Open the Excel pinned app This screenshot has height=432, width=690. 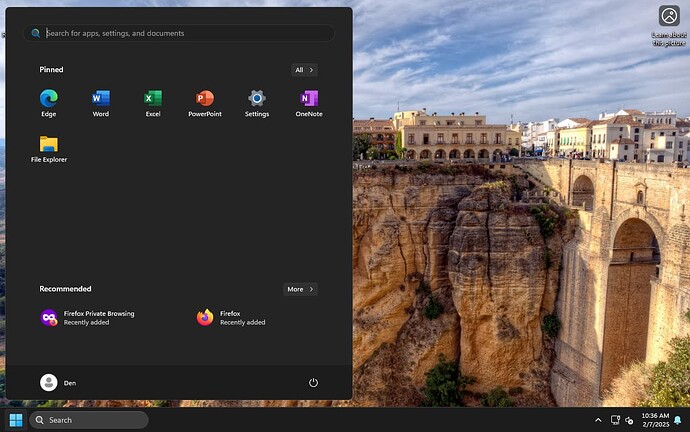(x=153, y=103)
